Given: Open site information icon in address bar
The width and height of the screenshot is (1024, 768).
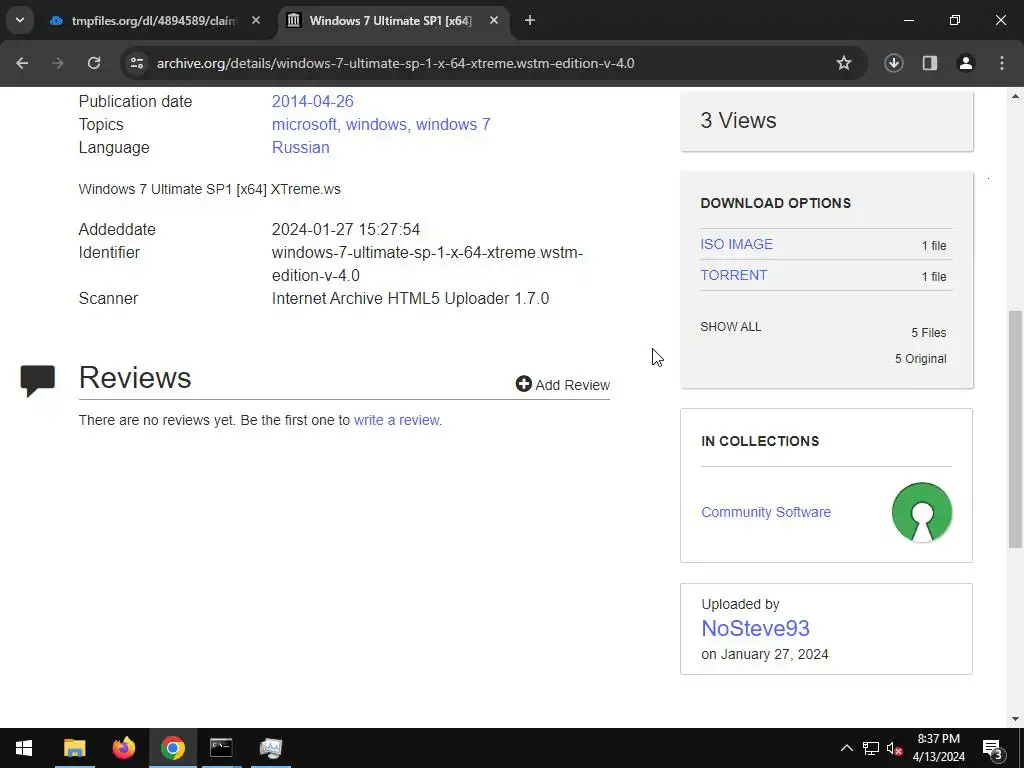Looking at the screenshot, I should click(136, 63).
